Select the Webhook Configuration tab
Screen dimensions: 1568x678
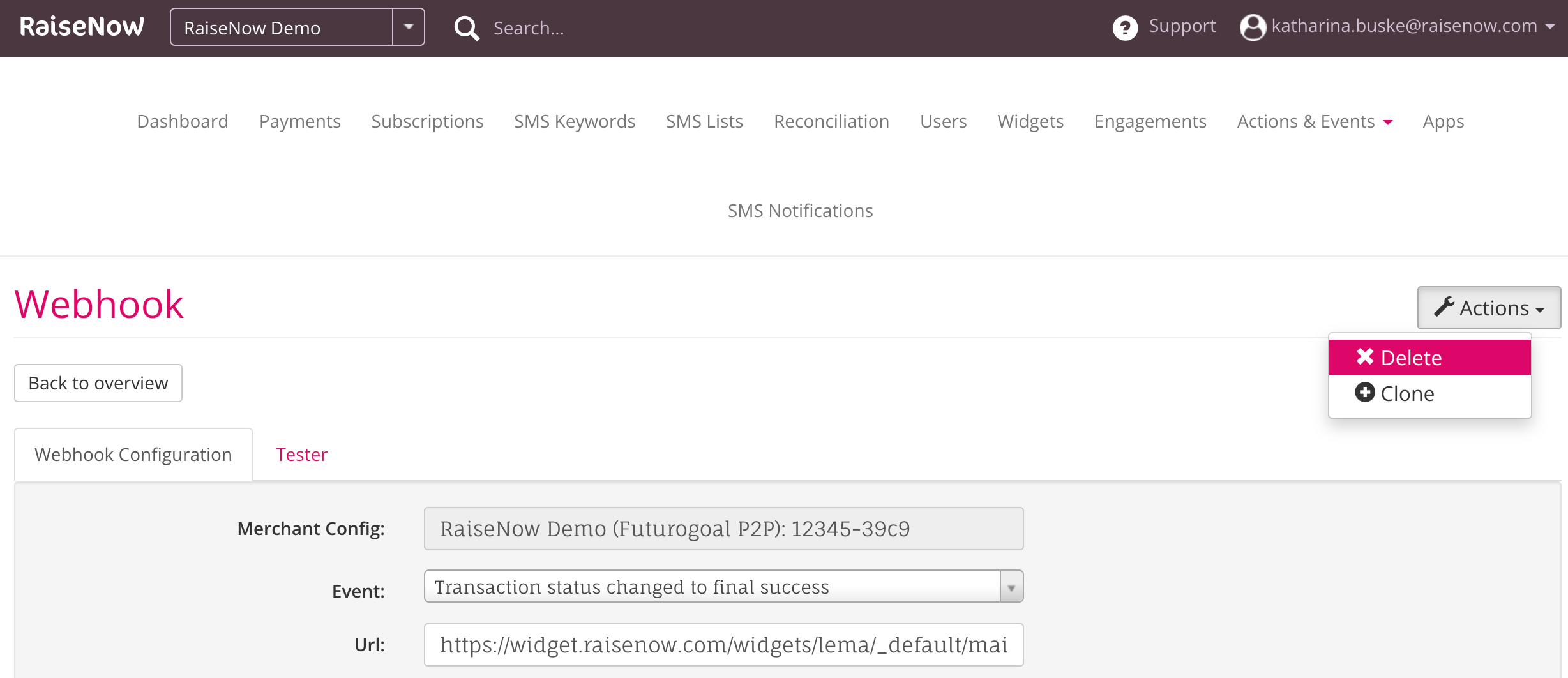(x=133, y=455)
